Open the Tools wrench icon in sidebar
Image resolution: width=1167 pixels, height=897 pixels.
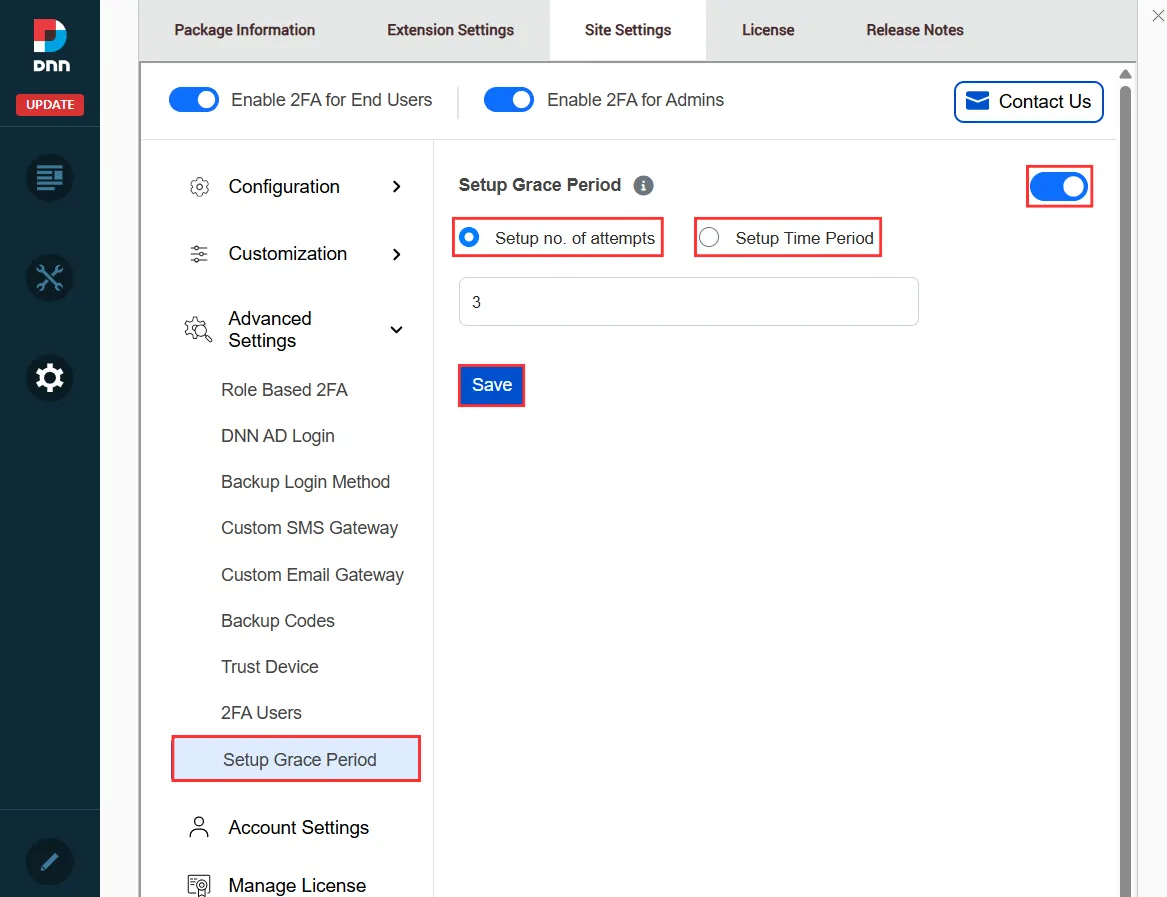49,277
